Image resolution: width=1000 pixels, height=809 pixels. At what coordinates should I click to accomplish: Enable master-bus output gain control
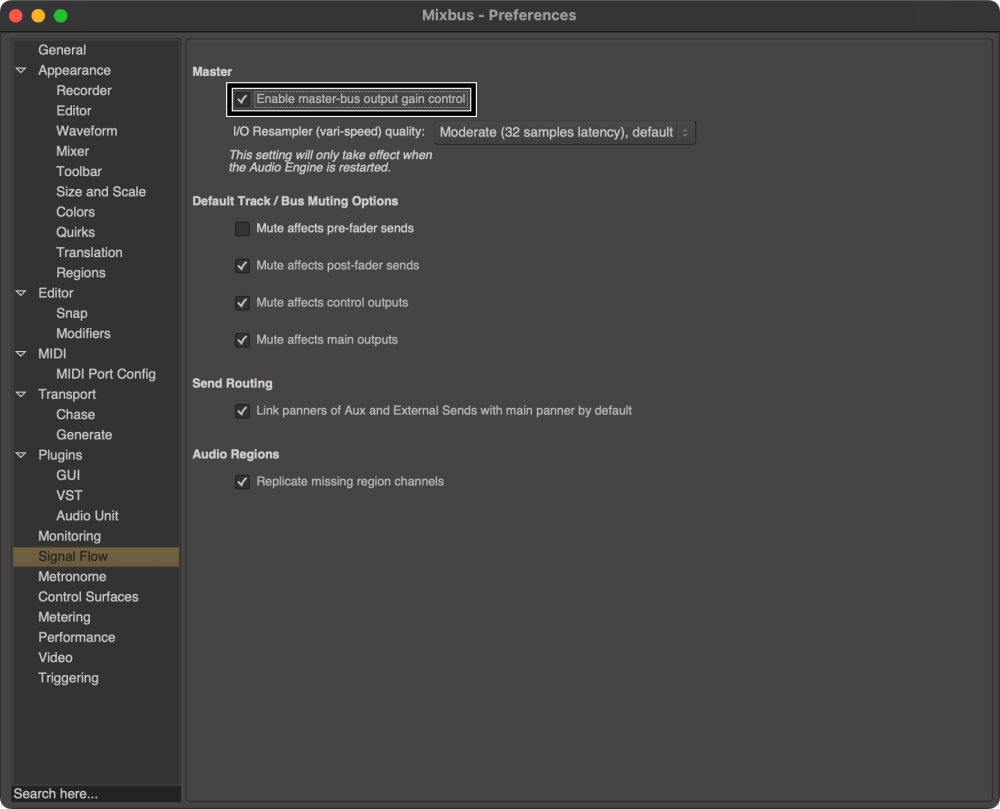coord(242,99)
